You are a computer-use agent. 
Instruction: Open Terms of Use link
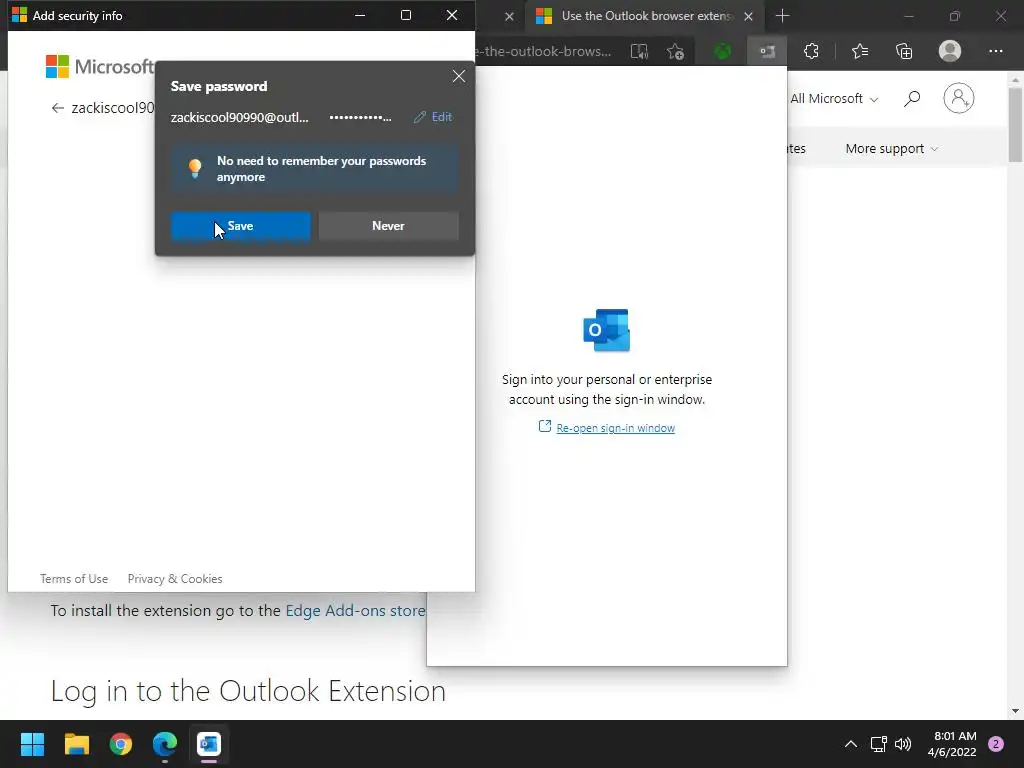click(x=74, y=579)
